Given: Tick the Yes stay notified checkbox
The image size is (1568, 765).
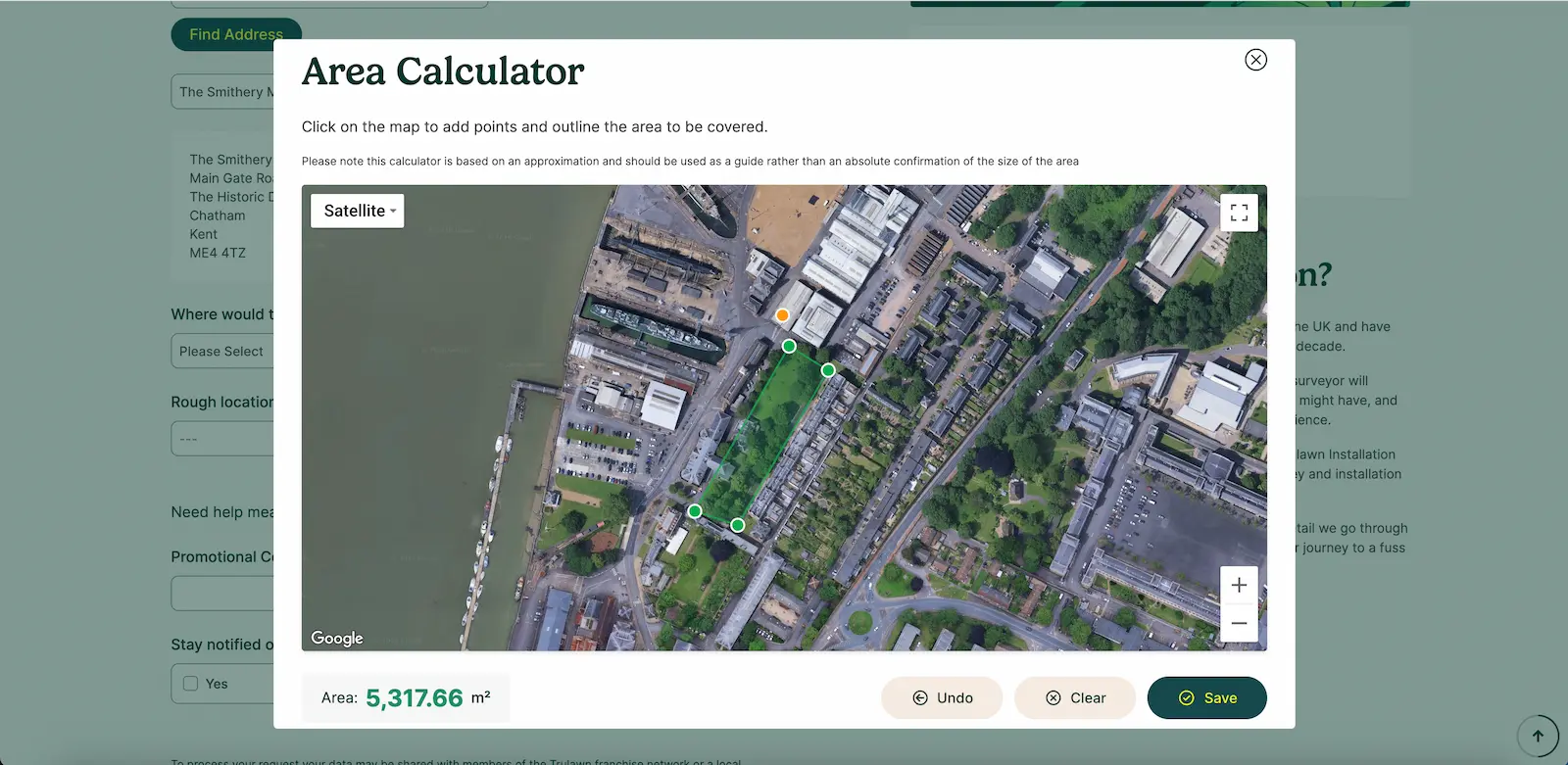Looking at the screenshot, I should click(191, 684).
